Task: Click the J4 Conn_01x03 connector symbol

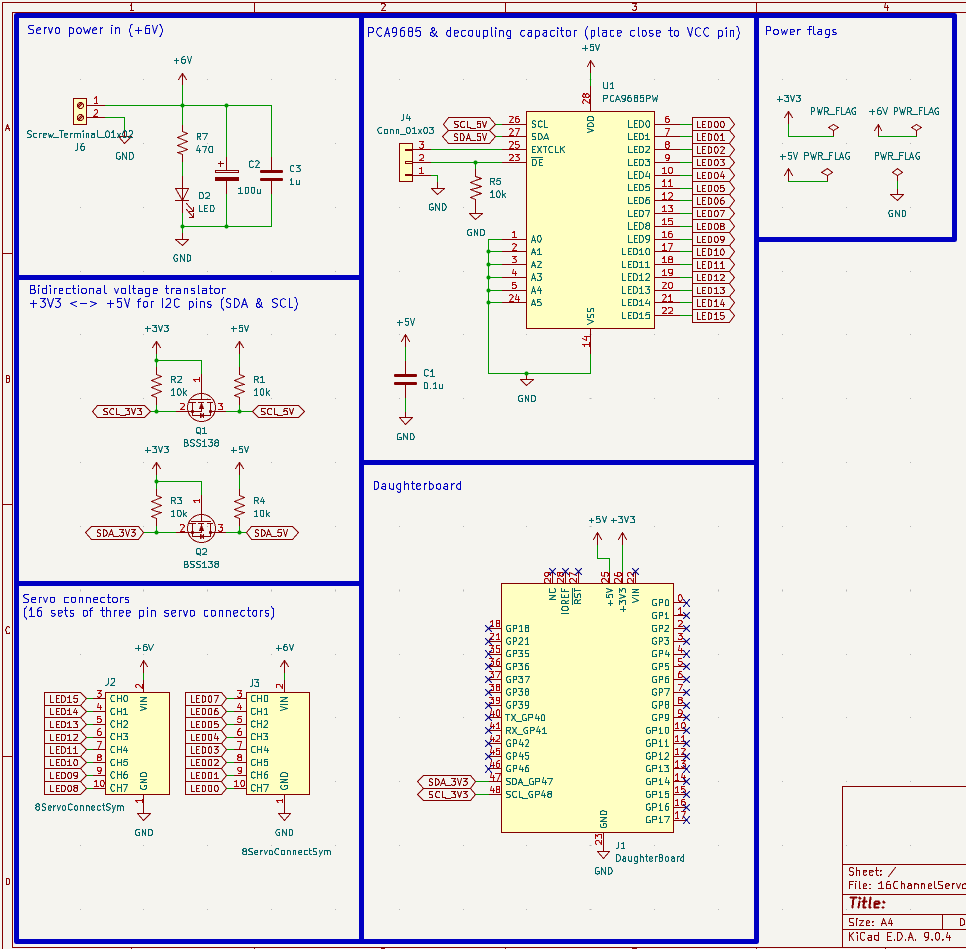Action: click(x=406, y=161)
